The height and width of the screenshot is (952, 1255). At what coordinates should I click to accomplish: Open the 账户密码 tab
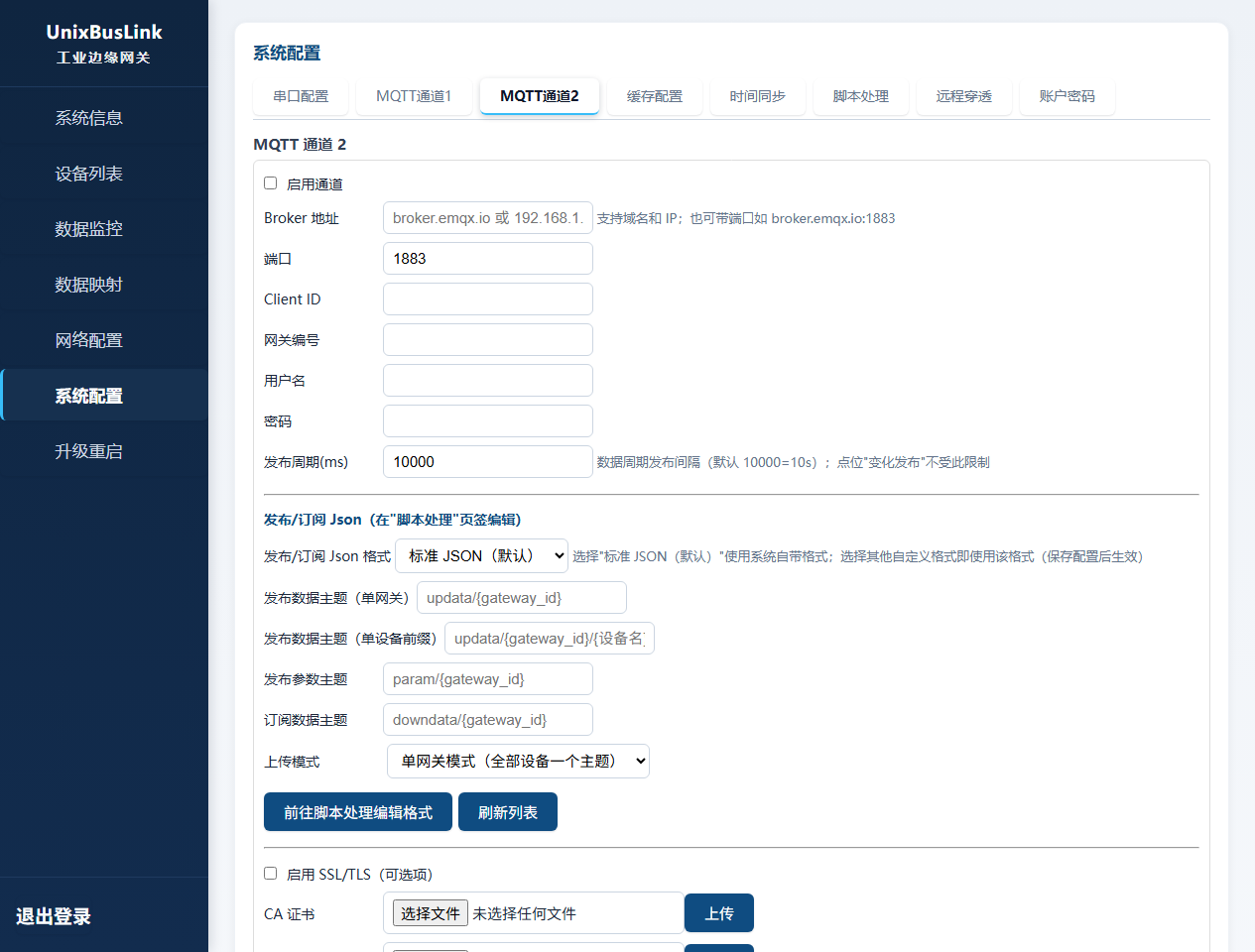(x=1067, y=96)
